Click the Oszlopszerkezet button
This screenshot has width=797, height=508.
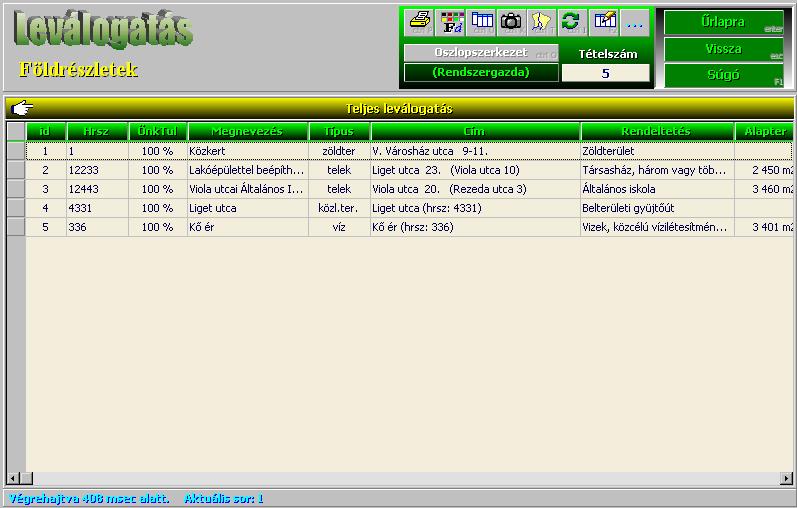(481, 52)
